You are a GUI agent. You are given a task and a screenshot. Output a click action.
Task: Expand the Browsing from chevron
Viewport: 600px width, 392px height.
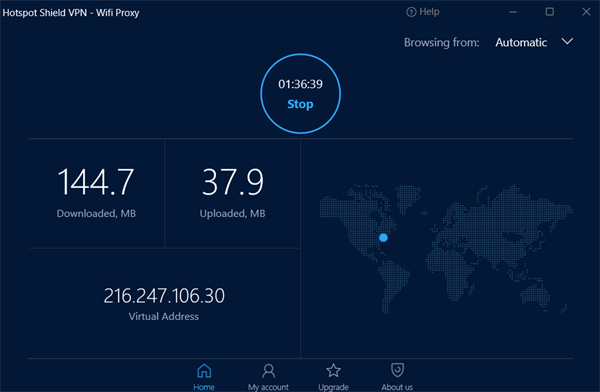pos(567,41)
